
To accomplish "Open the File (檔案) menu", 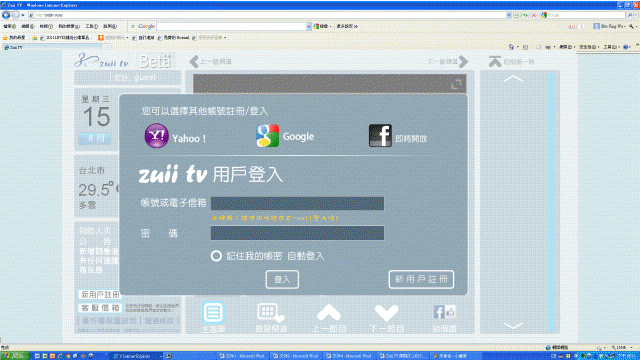I will (9, 26).
